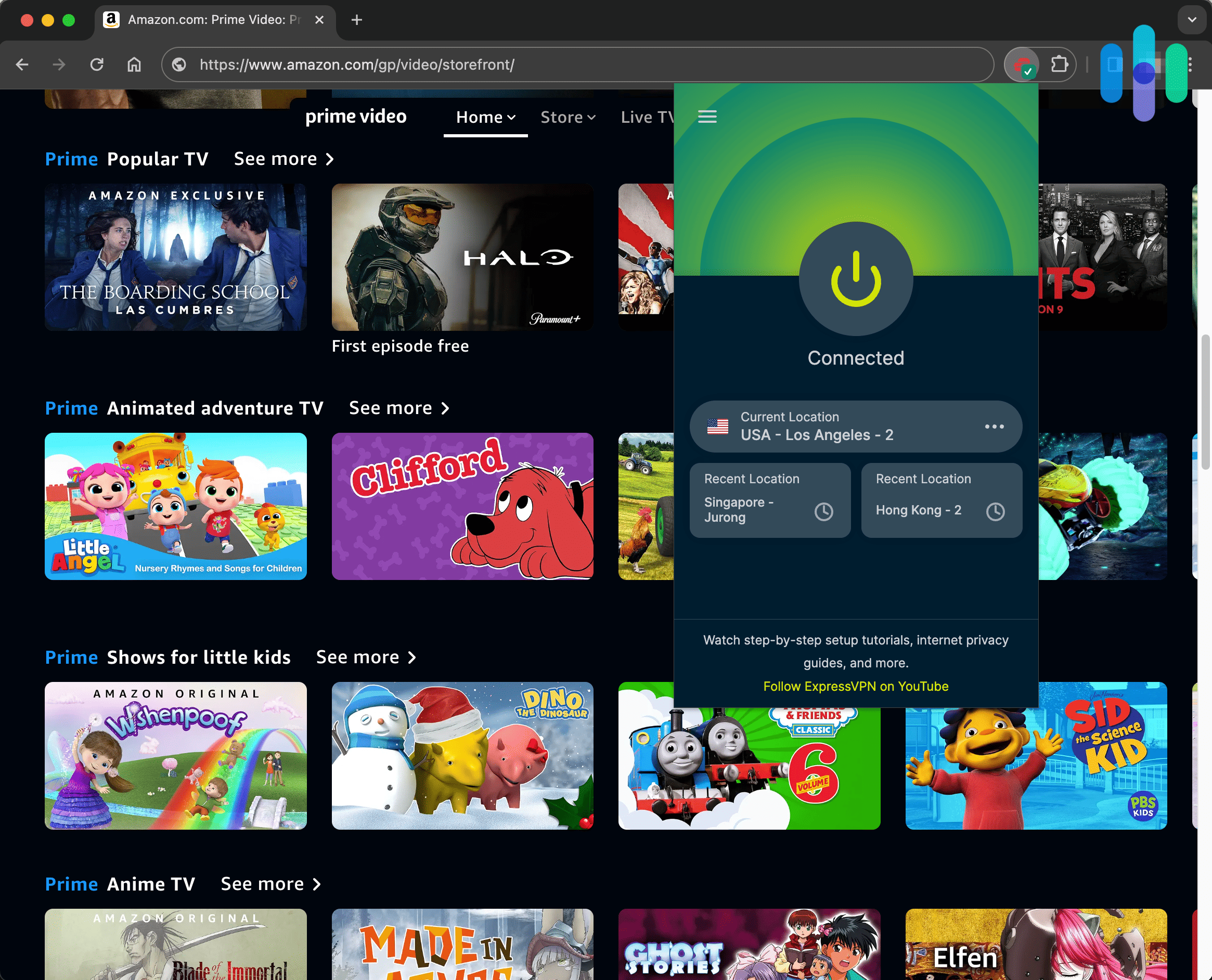Click the ExpressVPN hamburger menu icon
The height and width of the screenshot is (980, 1212).
tap(706, 117)
